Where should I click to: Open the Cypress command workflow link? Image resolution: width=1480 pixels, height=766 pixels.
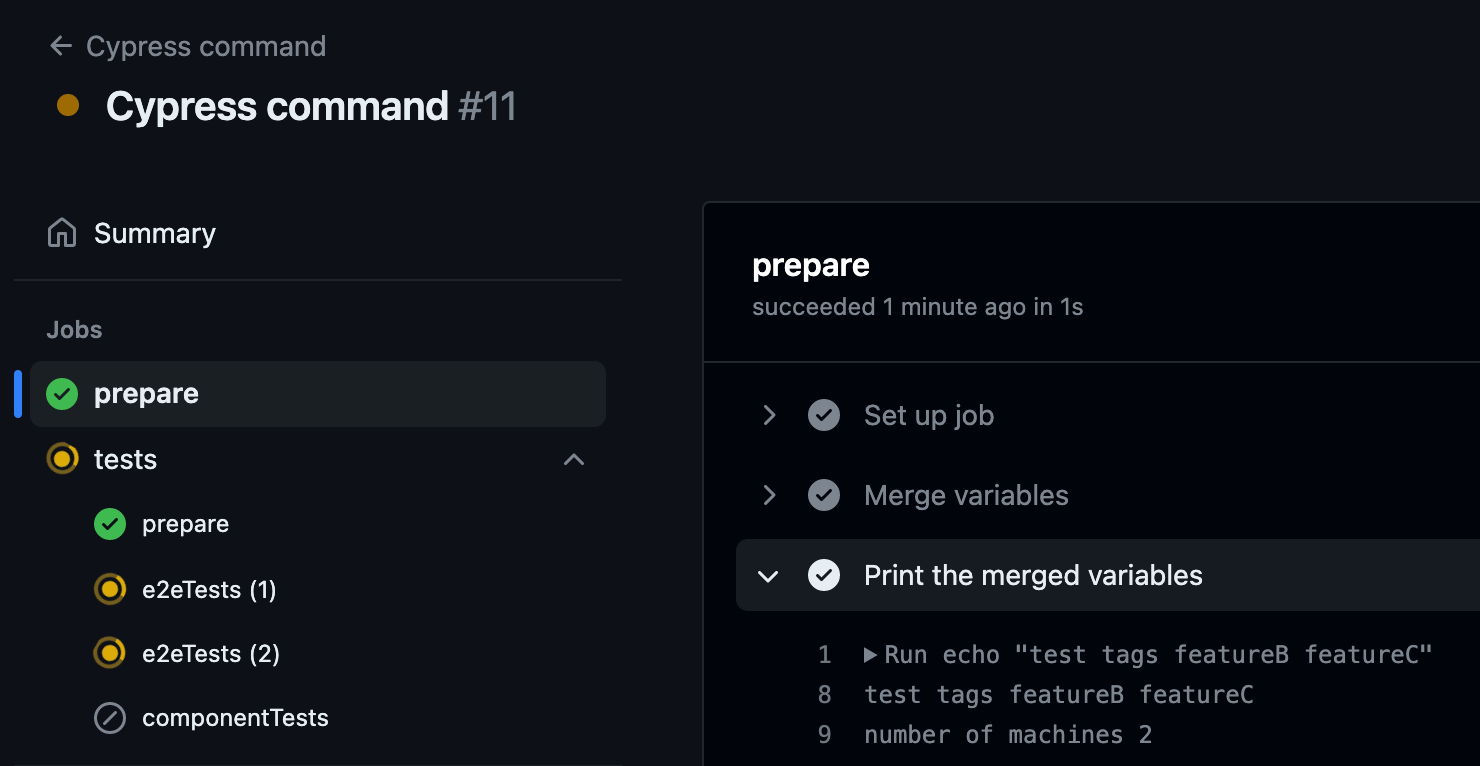206,45
